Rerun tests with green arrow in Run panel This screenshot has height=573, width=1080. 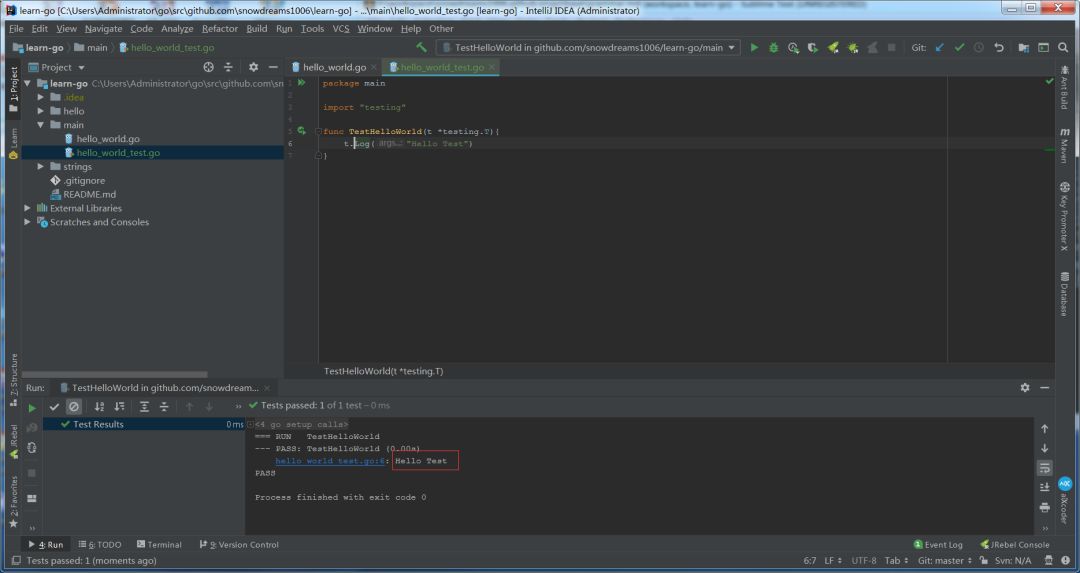[32, 407]
